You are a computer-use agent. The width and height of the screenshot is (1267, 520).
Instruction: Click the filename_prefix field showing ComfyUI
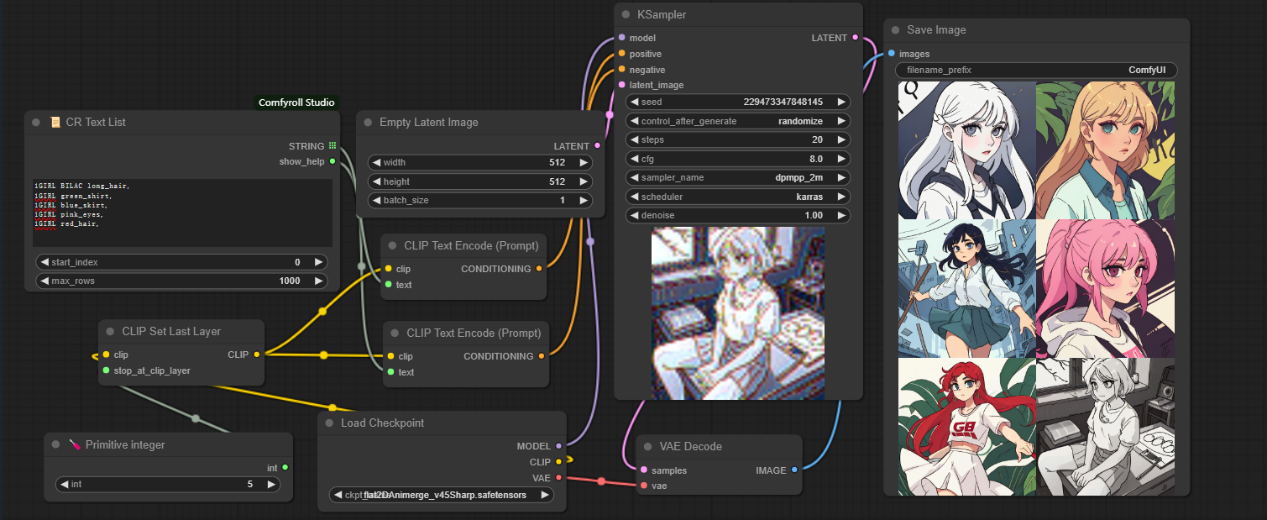coord(1036,70)
